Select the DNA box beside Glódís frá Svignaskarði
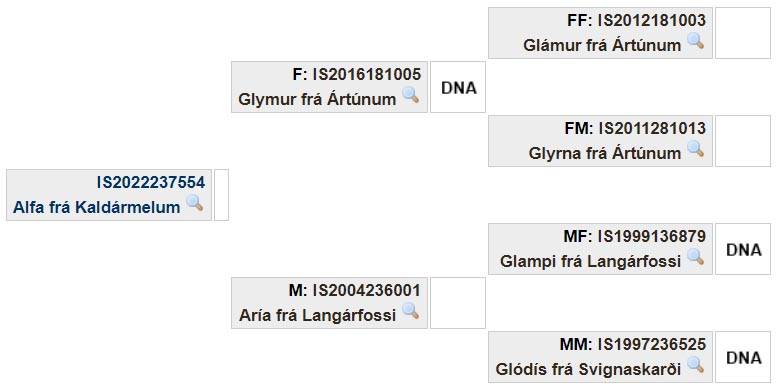This screenshot has height=388, width=777. coord(743,357)
